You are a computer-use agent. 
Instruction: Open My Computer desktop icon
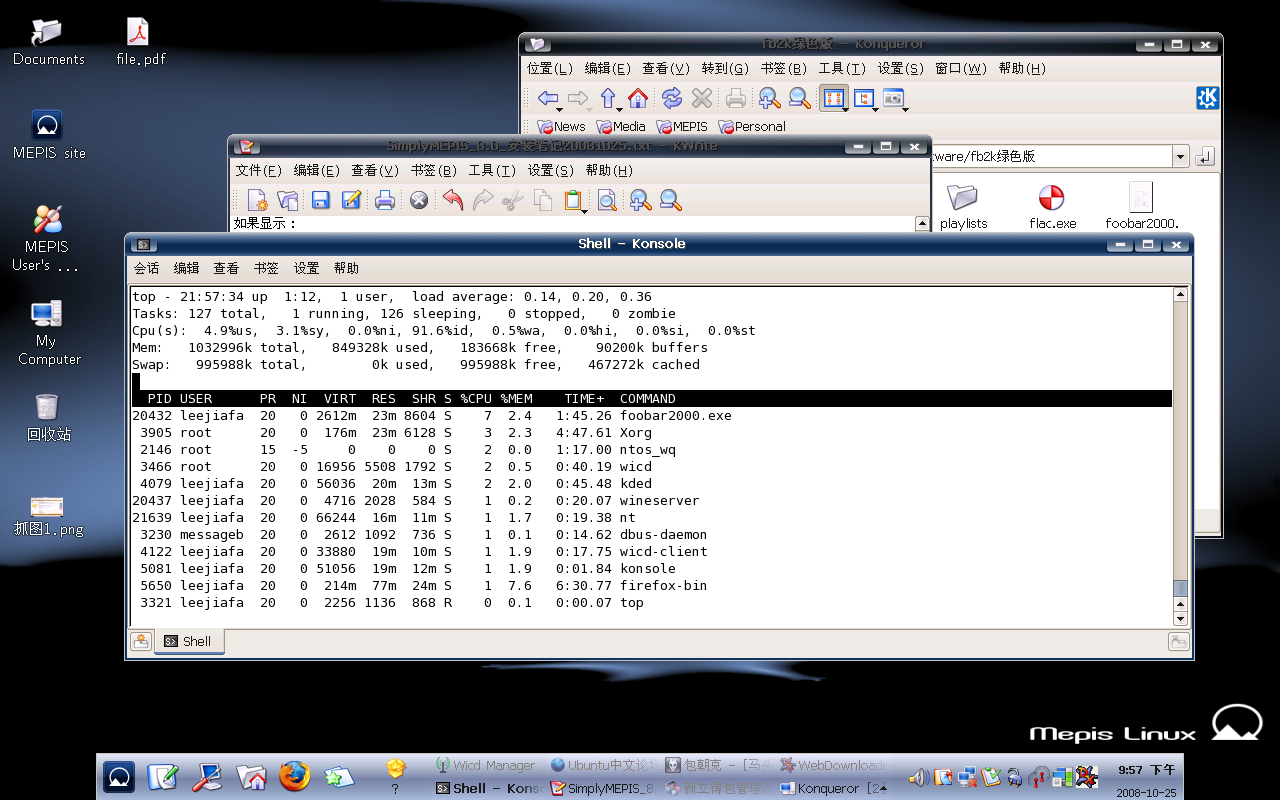tap(48, 333)
